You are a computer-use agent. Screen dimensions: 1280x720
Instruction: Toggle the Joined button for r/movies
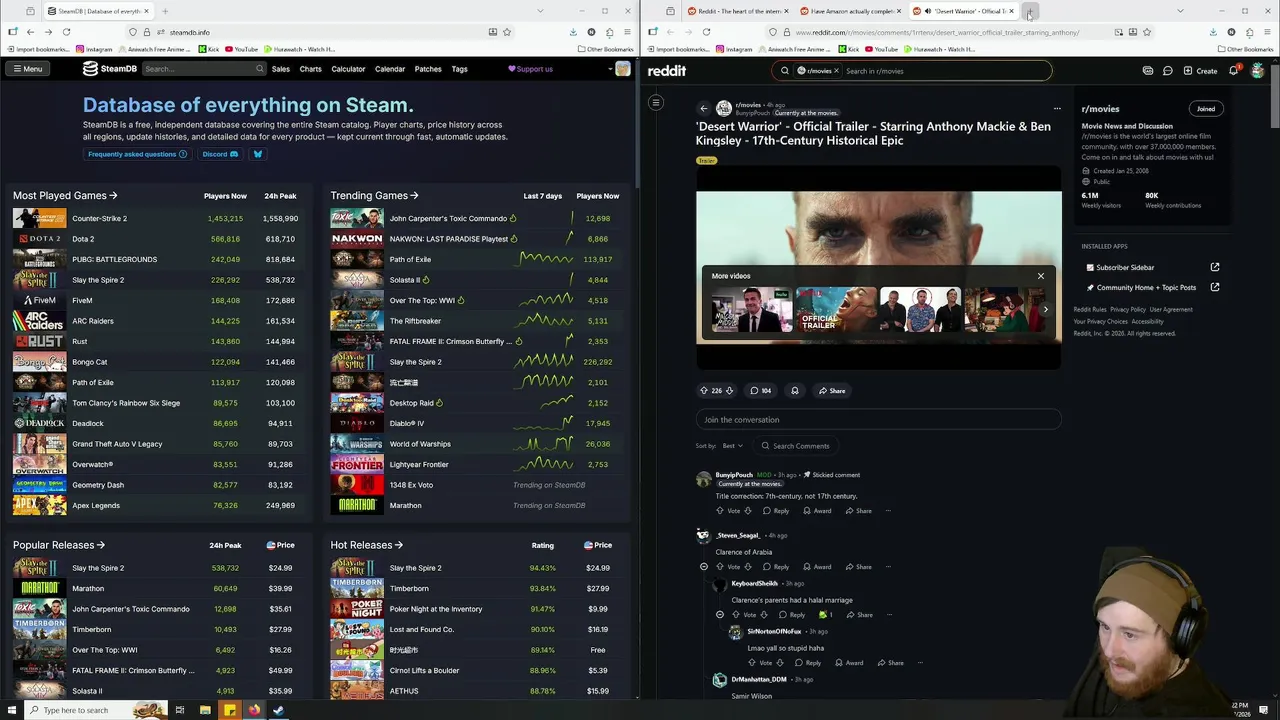(x=1206, y=109)
